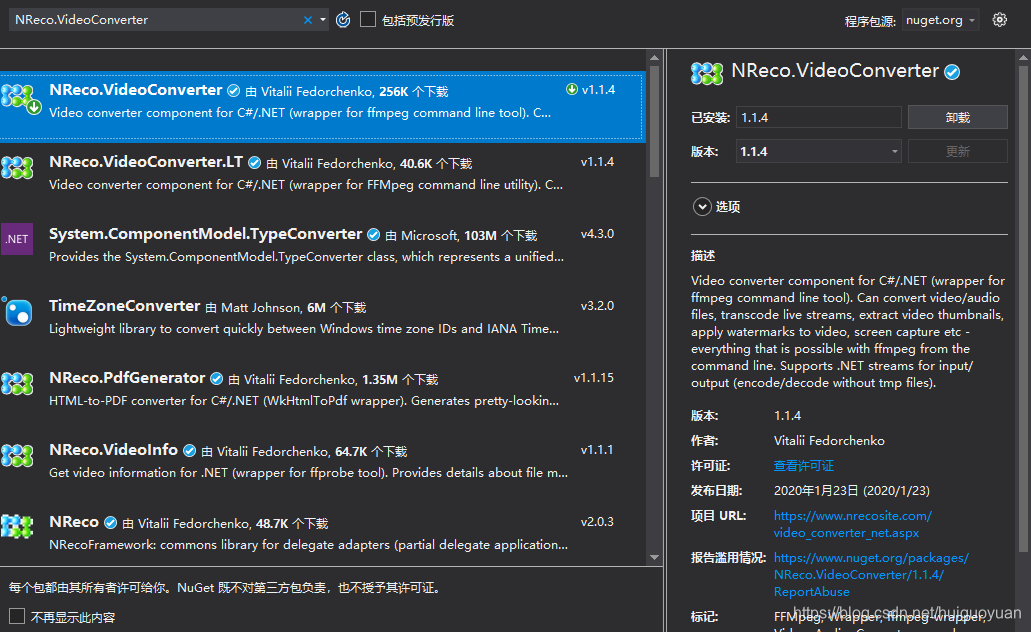Click author Vitalii Fedorchenko in details panel
1031x632 pixels.
[829, 441]
